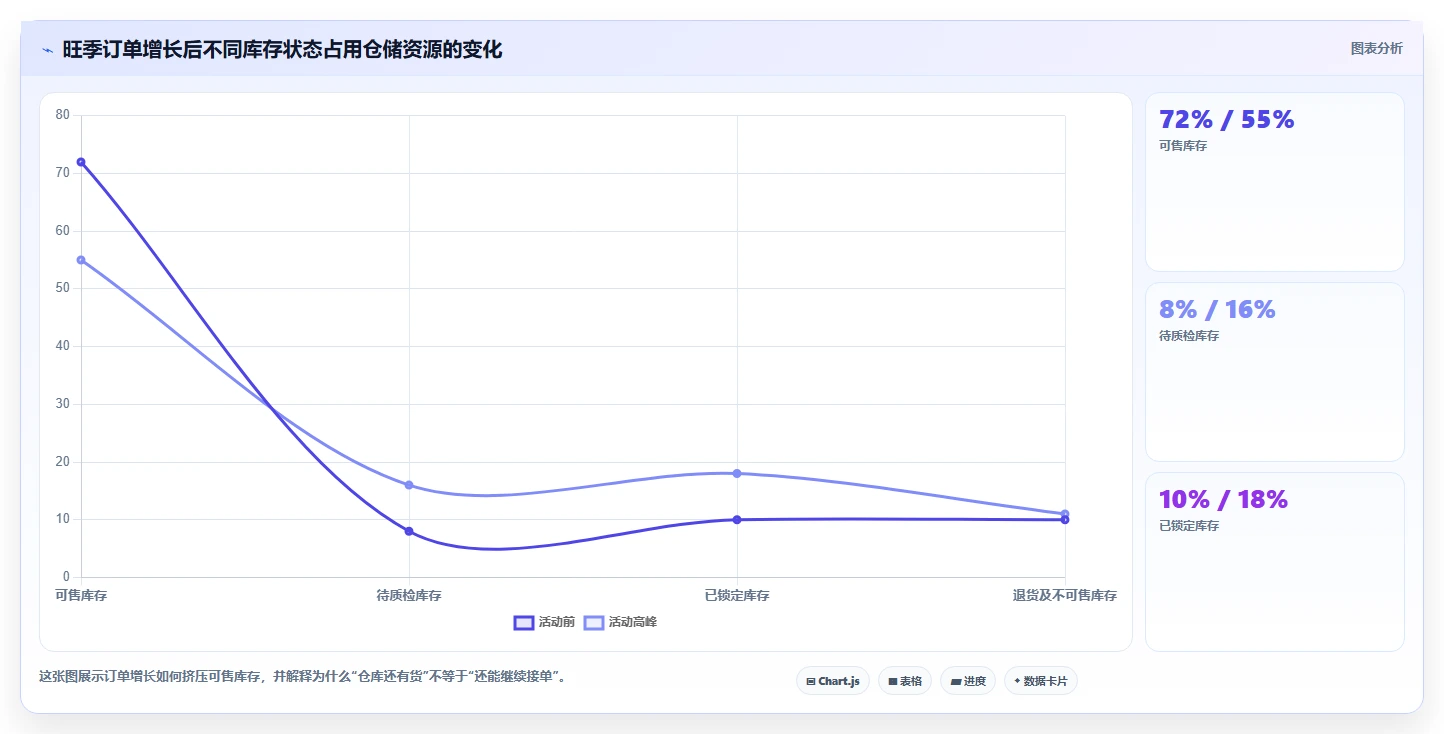The width and height of the screenshot is (1444, 734).
Task: Click the 活动前 point for 待质检库存
Action: coord(409,531)
